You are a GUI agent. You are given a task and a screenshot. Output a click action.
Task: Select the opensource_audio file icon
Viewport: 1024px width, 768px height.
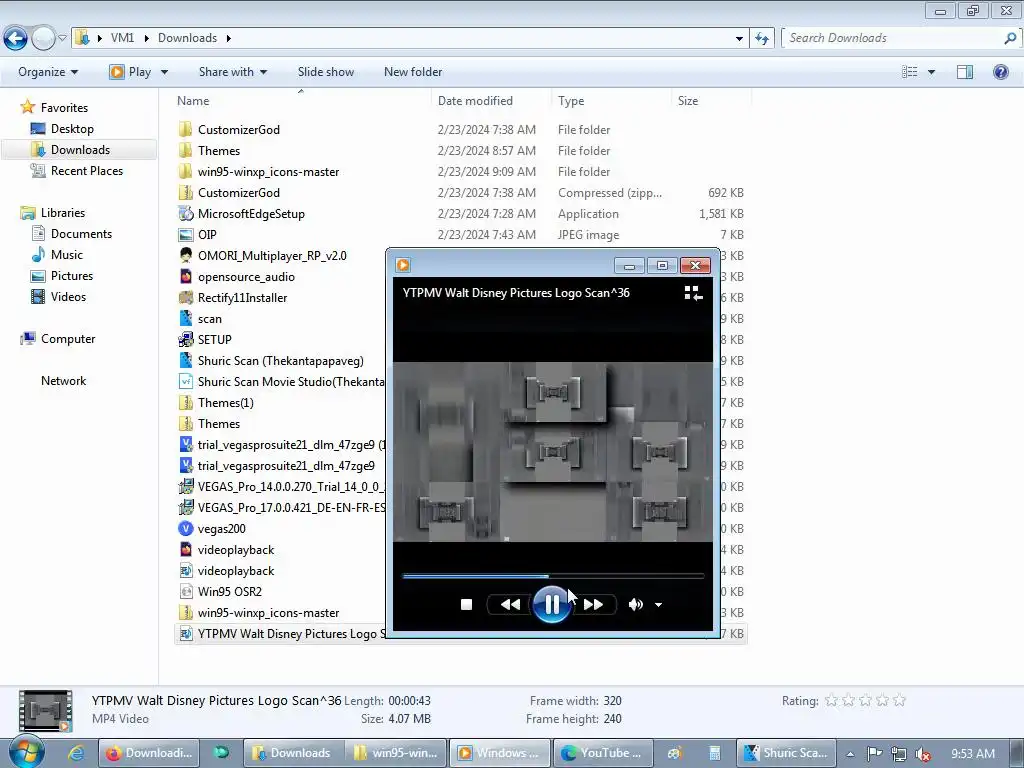coord(186,276)
